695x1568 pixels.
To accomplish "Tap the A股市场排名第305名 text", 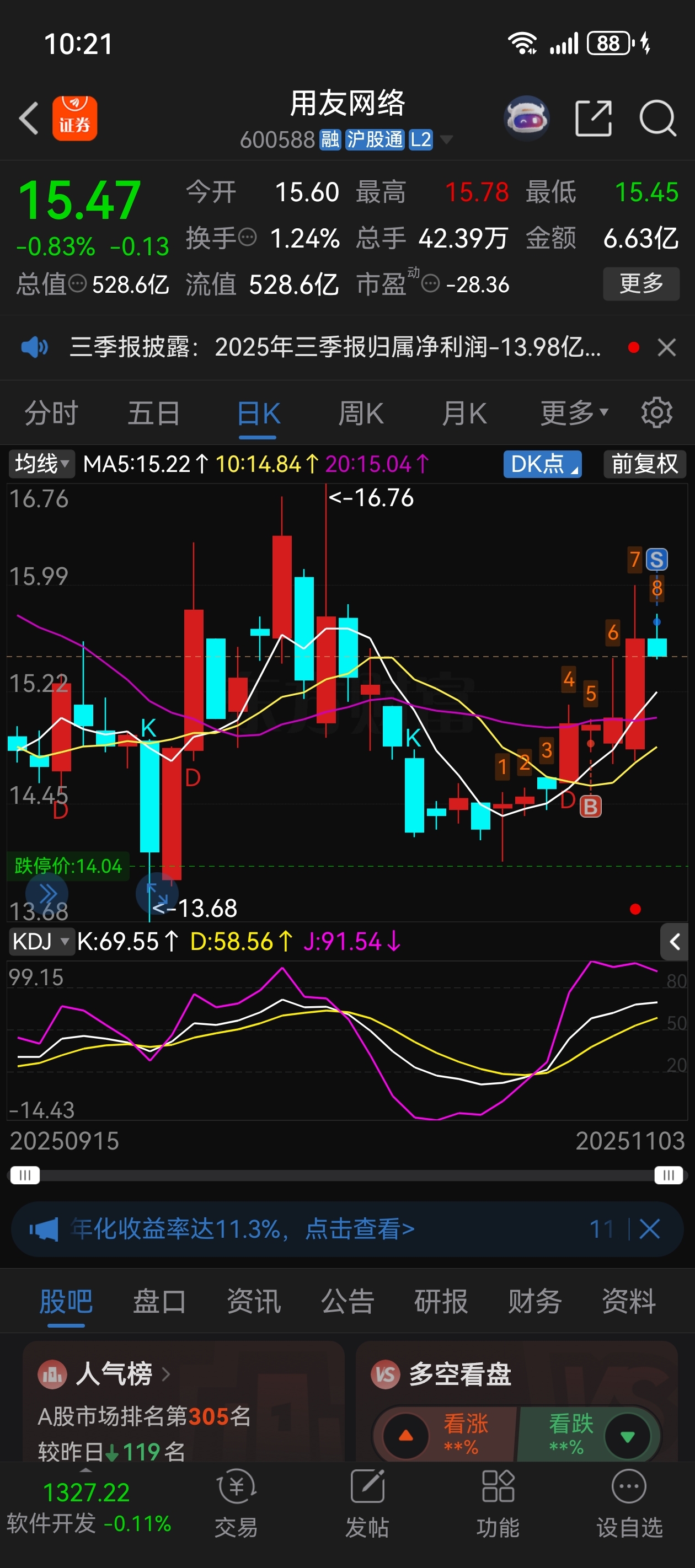I will tap(145, 1416).
